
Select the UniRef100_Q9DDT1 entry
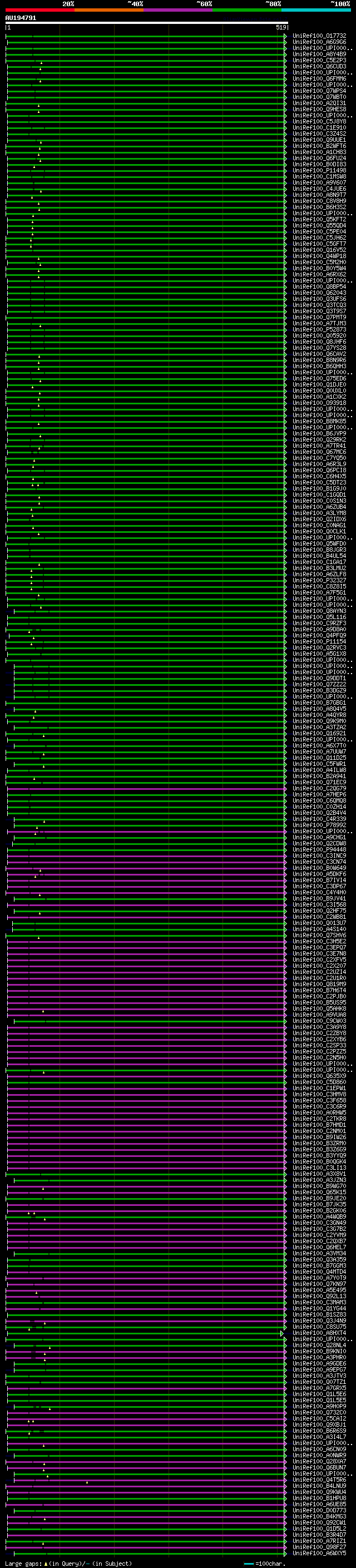[319, 678]
